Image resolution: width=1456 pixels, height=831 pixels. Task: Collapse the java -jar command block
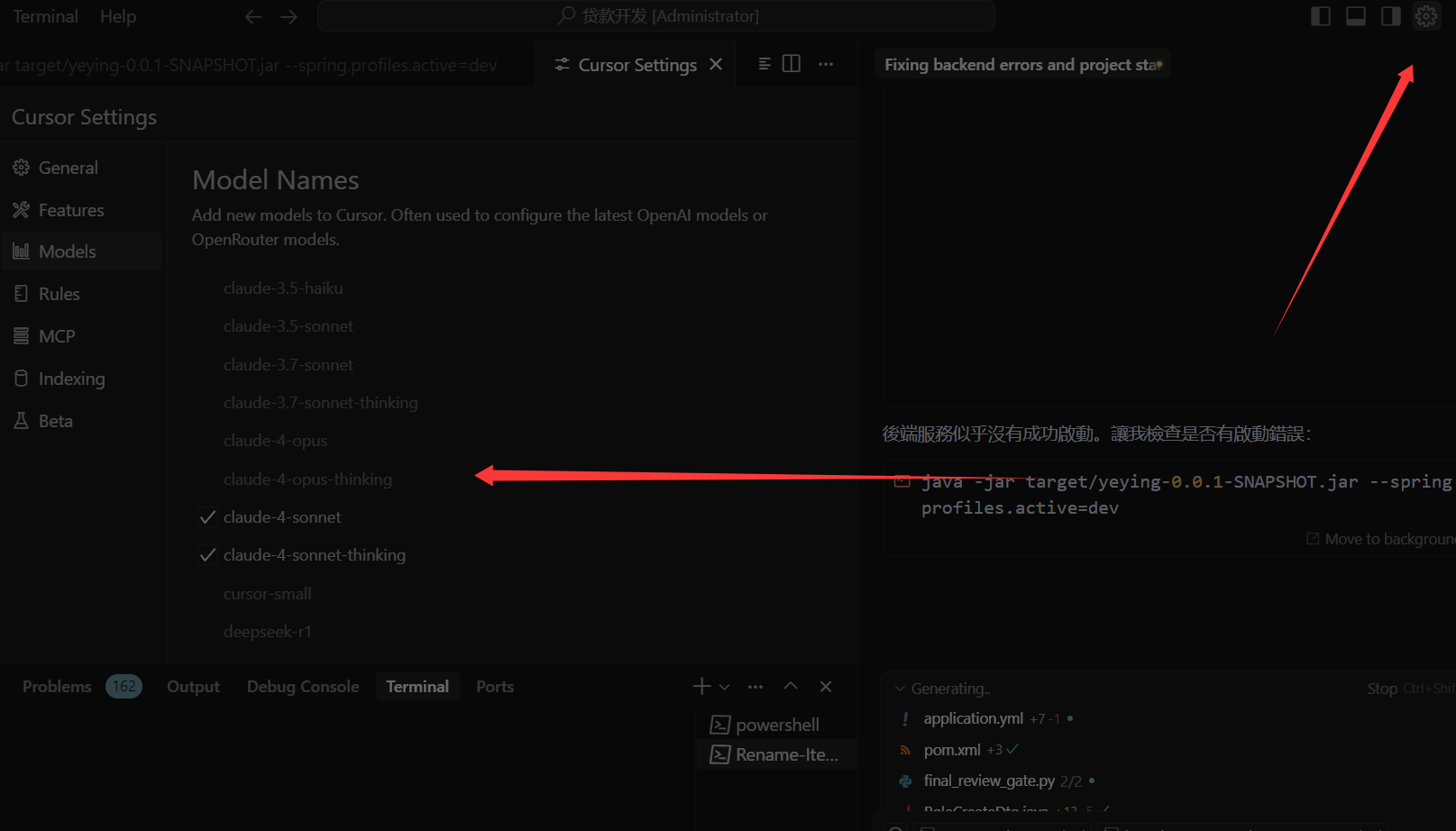[x=902, y=482]
